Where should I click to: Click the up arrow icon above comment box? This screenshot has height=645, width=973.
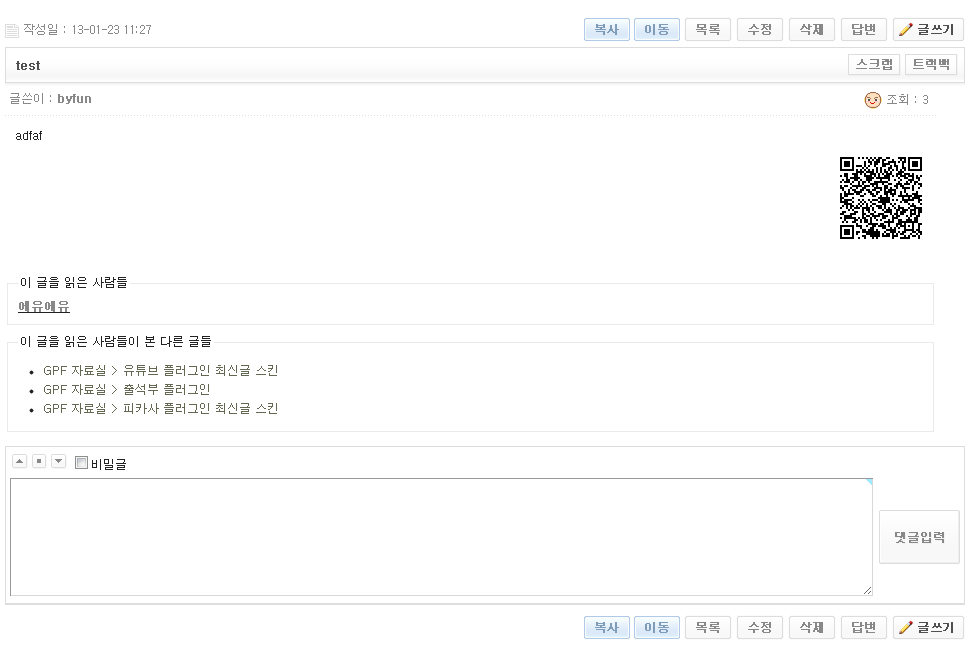click(19, 461)
